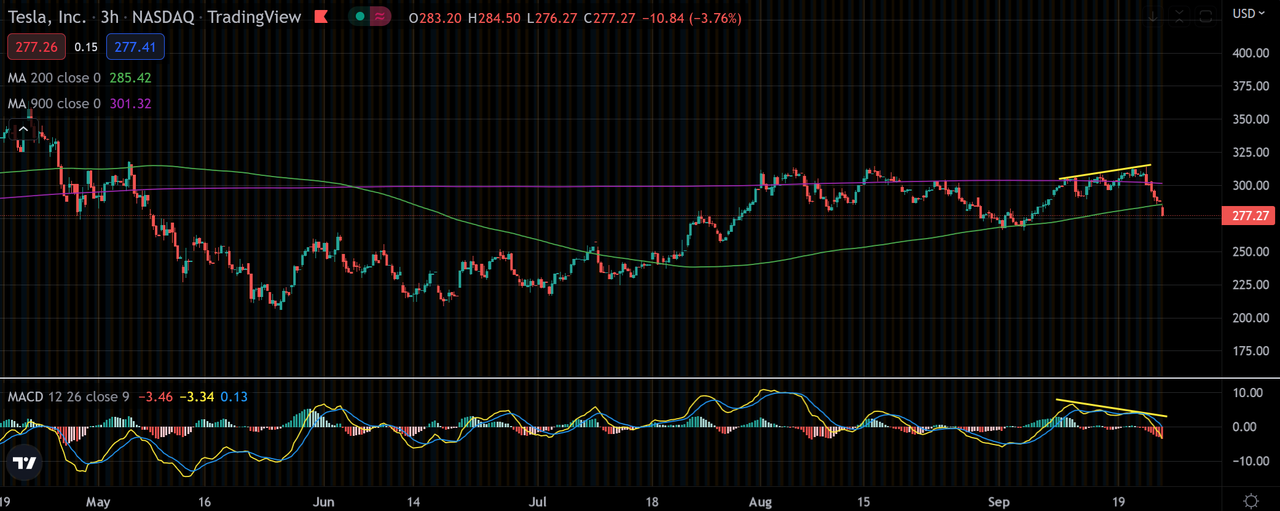Click the 175.00 price axis label
Image resolution: width=1280 pixels, height=511 pixels.
click(1250, 351)
